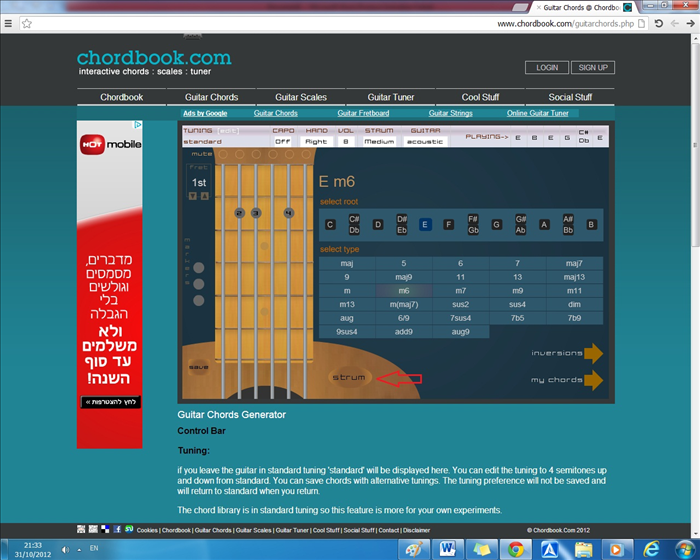Toggle mute on the third string circle
Screen dimensions: 700x560
click(x=256, y=155)
